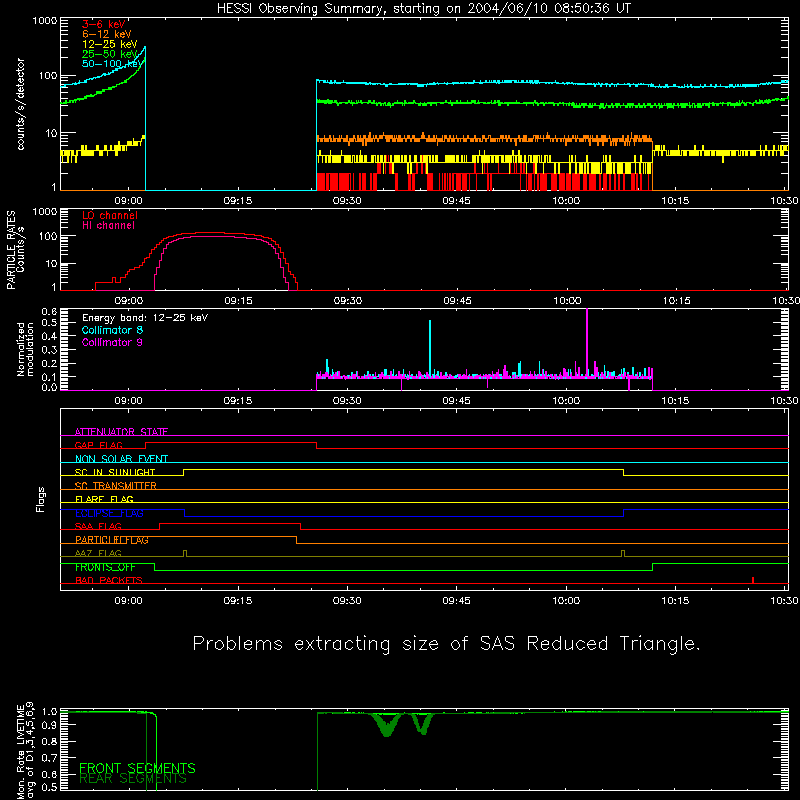Click the FLARE_FLAG label

click(x=104, y=499)
